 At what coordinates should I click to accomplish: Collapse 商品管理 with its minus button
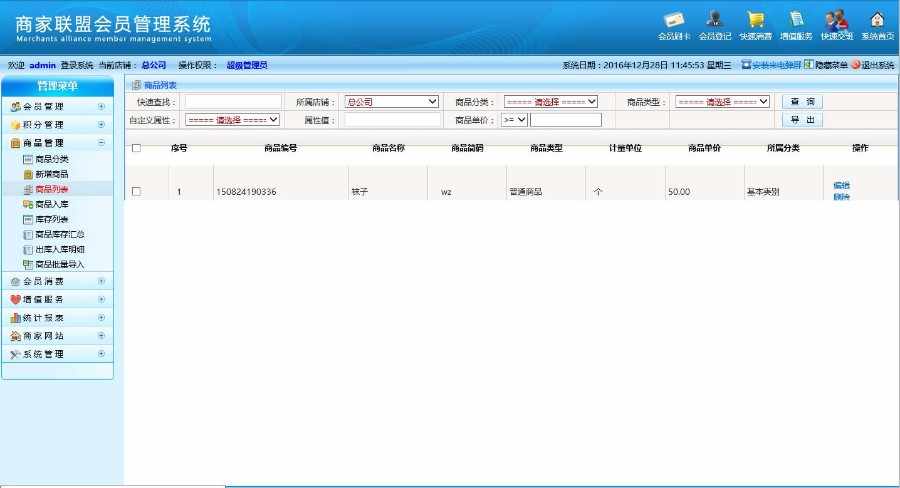click(102, 142)
